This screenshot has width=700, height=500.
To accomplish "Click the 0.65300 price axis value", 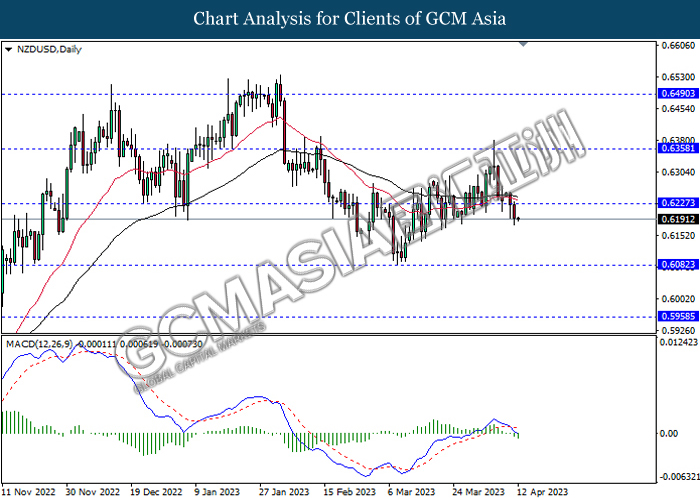I will pos(678,77).
